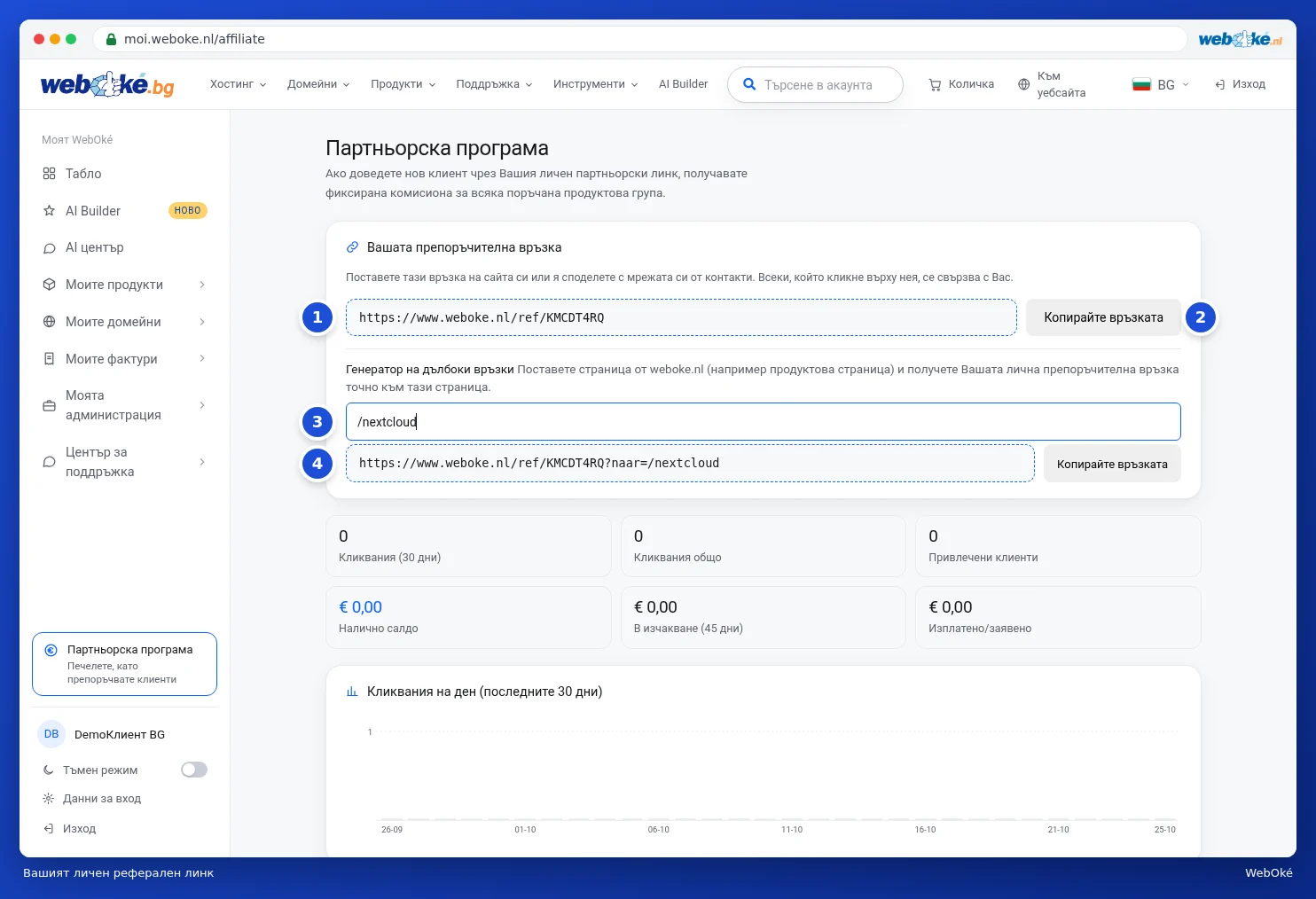Open AI център in the sidebar
The height and width of the screenshot is (899, 1316).
point(124,248)
